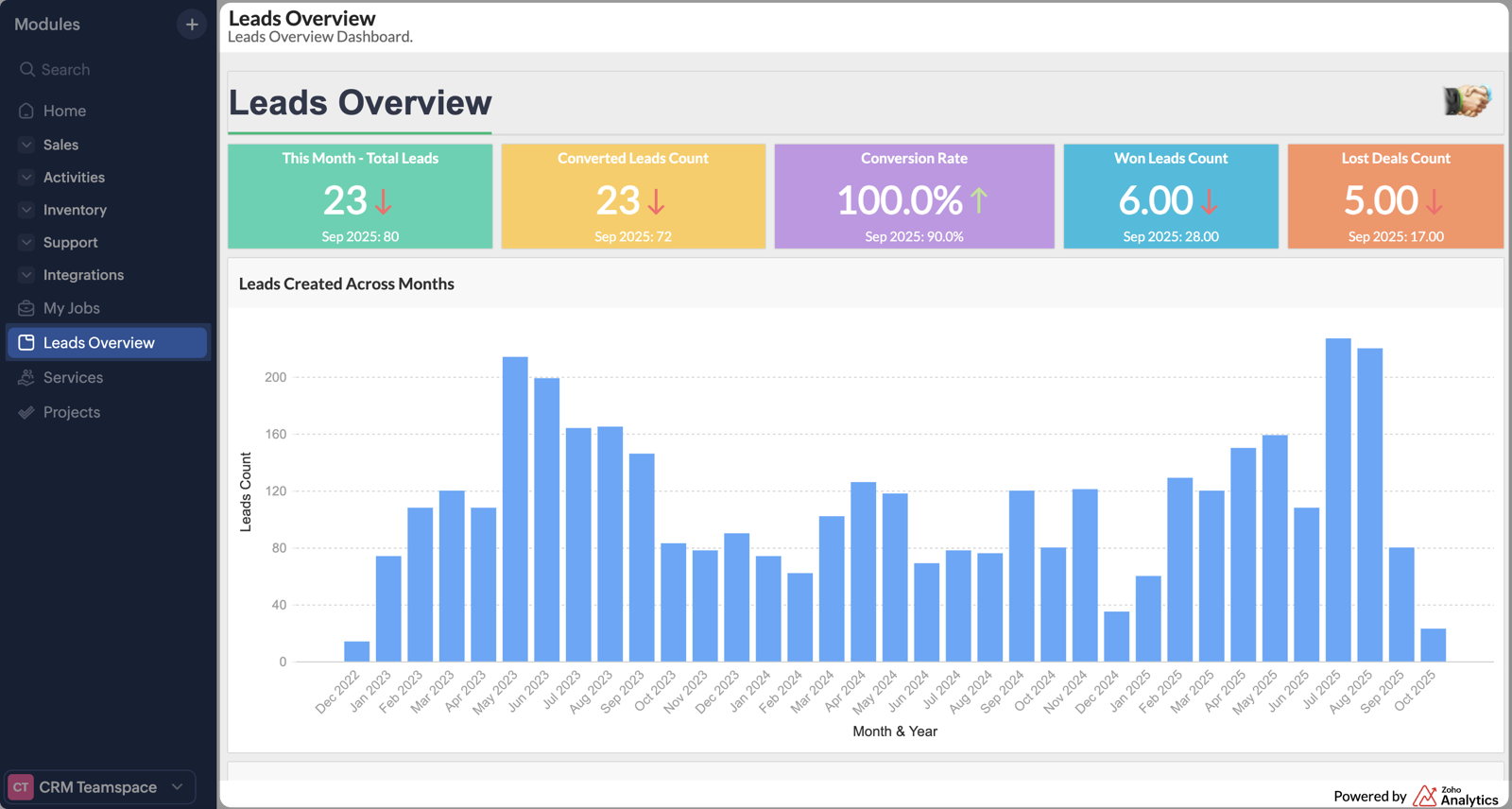Click the Won Leads Count card
This screenshot has height=809, width=1512.
point(1170,197)
